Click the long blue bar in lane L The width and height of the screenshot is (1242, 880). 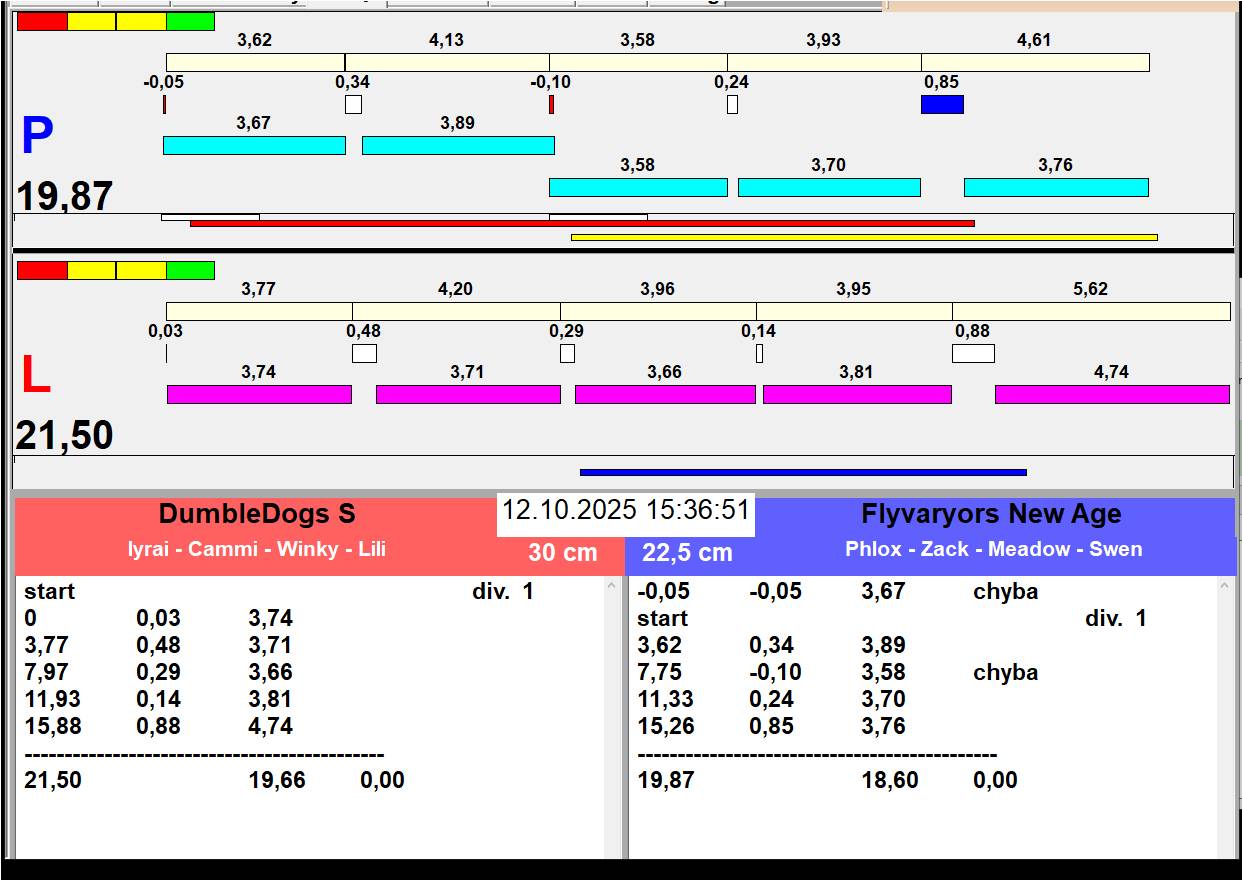803,472
